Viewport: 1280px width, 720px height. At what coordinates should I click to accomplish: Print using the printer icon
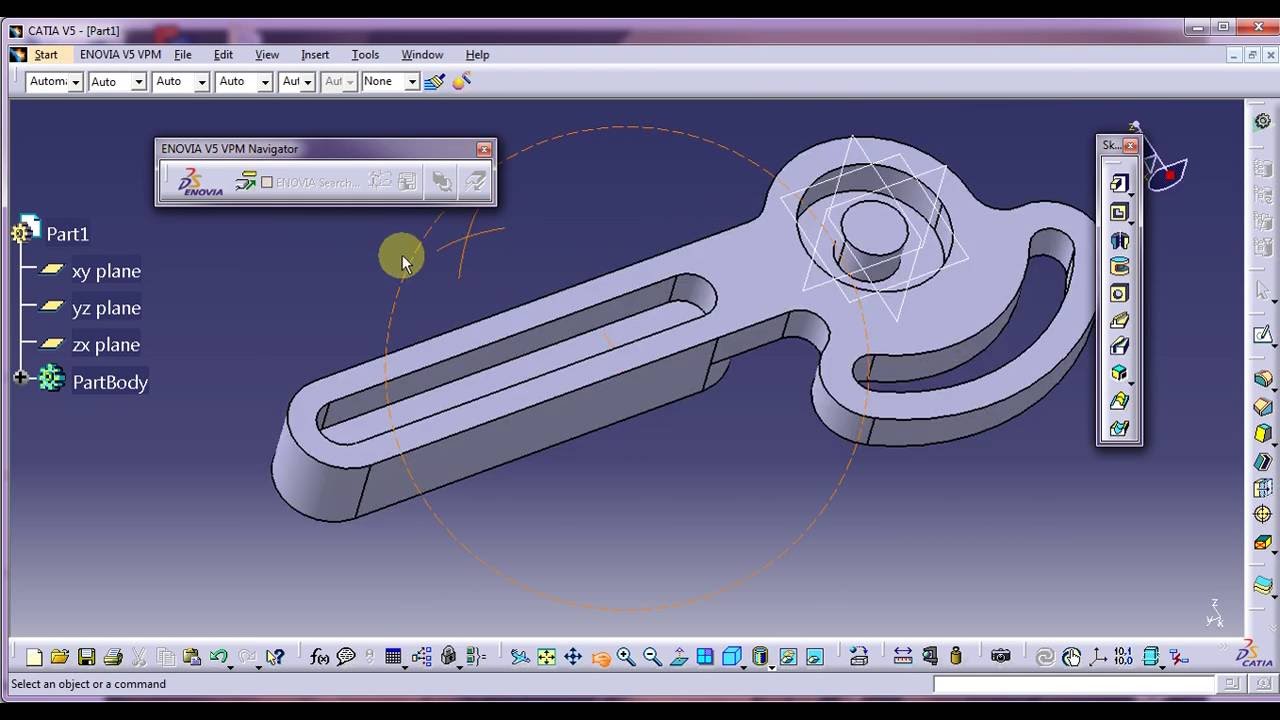(x=113, y=657)
